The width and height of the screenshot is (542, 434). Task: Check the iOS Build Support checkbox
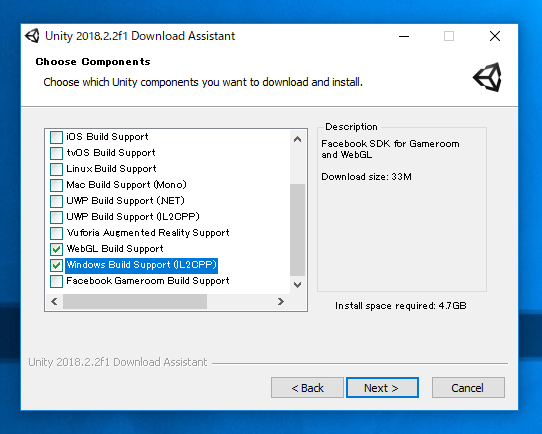pos(56,137)
